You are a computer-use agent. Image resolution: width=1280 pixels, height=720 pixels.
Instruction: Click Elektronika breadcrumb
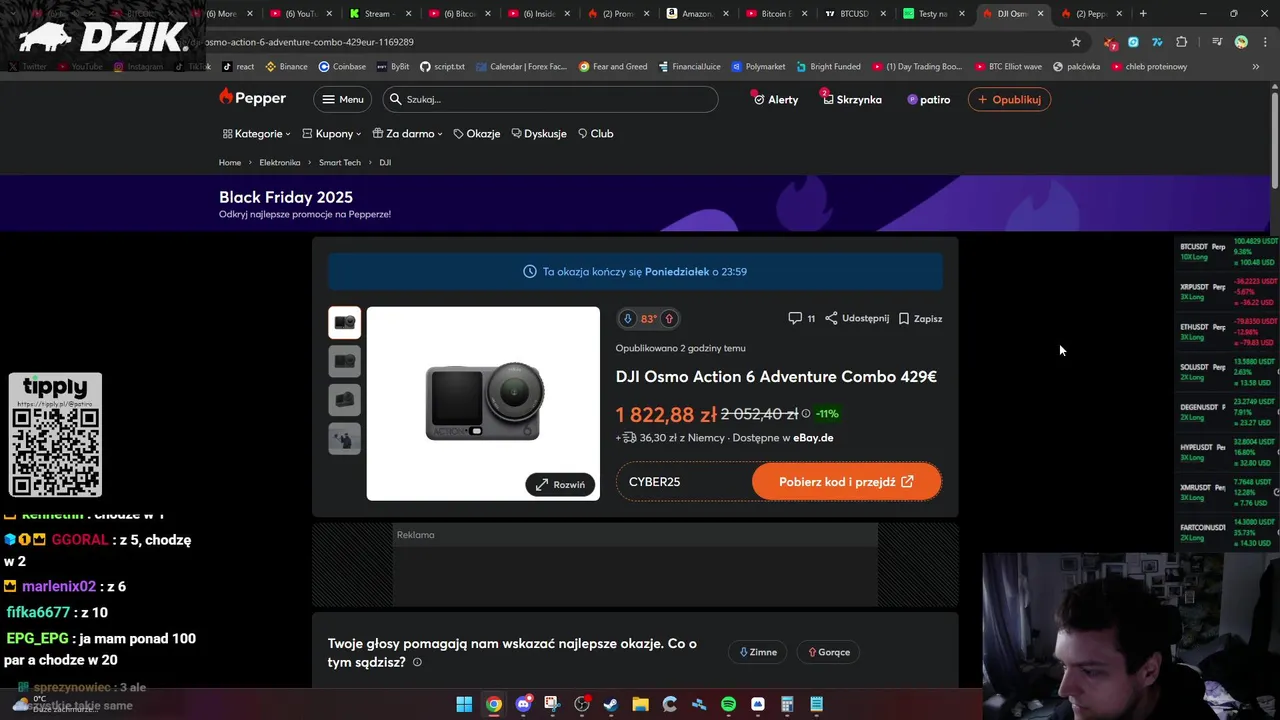[x=280, y=162]
